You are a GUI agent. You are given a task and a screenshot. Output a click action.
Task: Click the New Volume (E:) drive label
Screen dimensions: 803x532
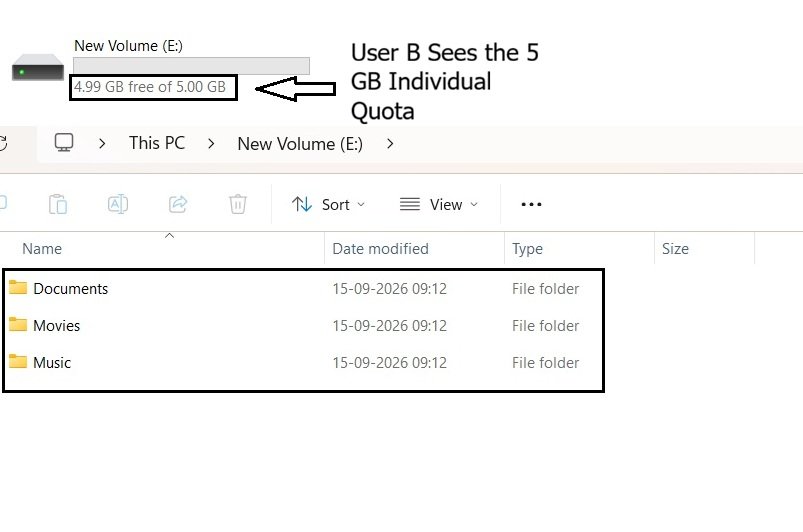tap(129, 46)
